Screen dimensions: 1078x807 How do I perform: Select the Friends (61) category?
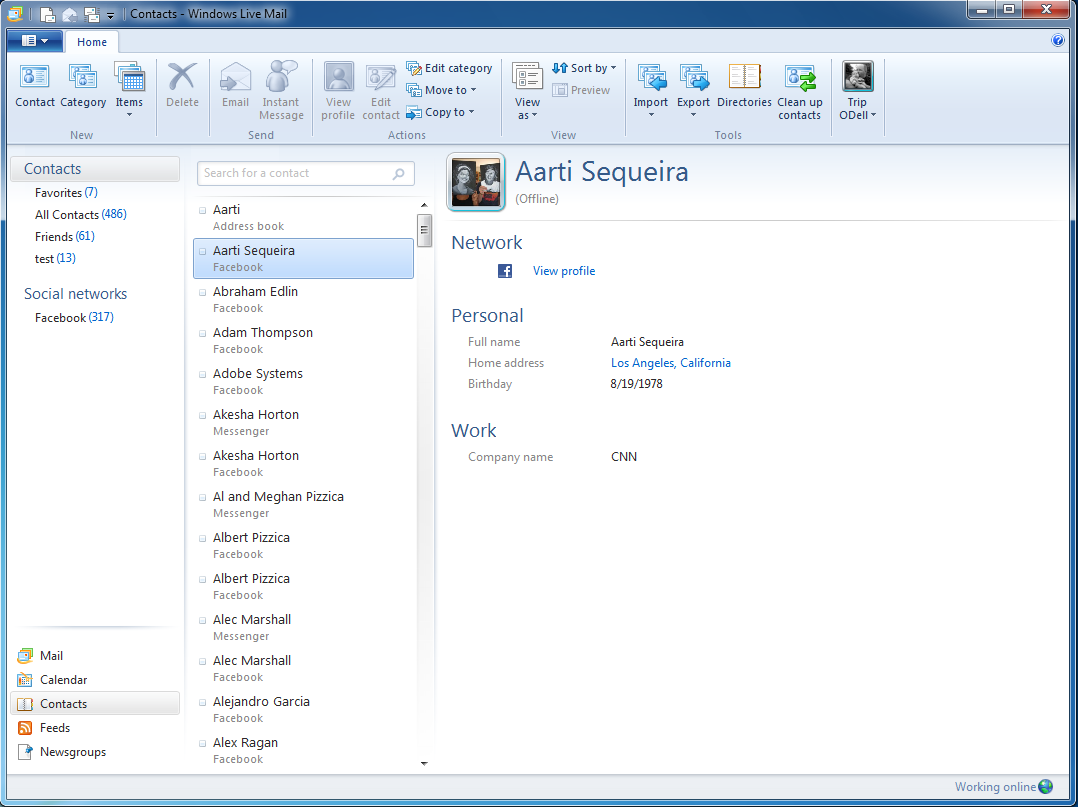tap(65, 236)
